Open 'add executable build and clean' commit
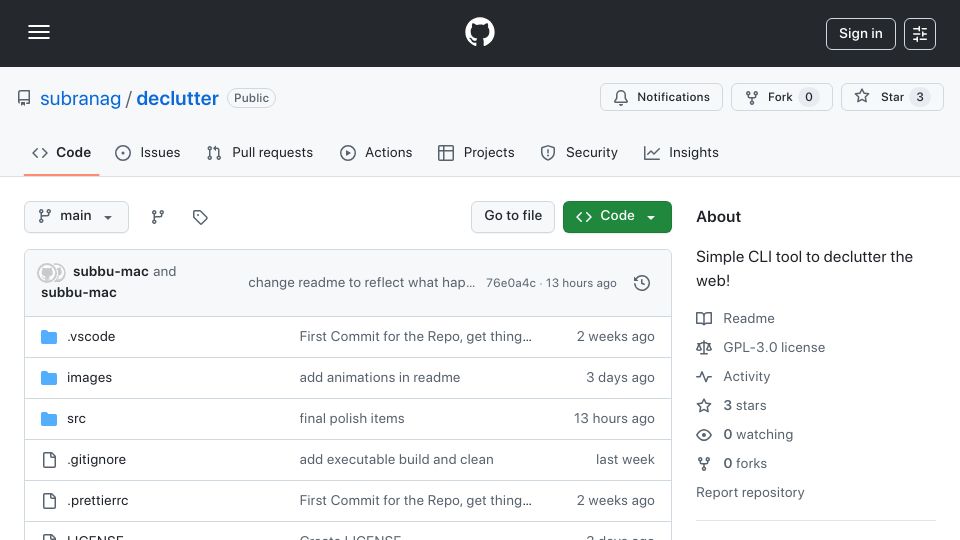 [x=396, y=460]
